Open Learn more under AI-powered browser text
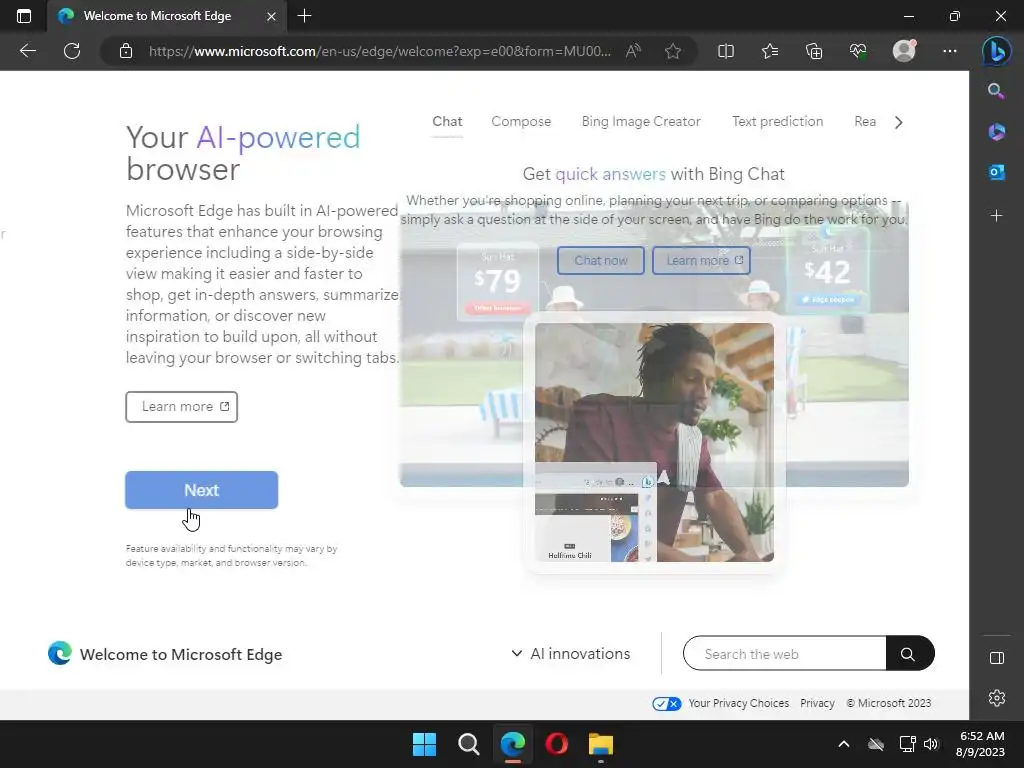 tap(182, 407)
